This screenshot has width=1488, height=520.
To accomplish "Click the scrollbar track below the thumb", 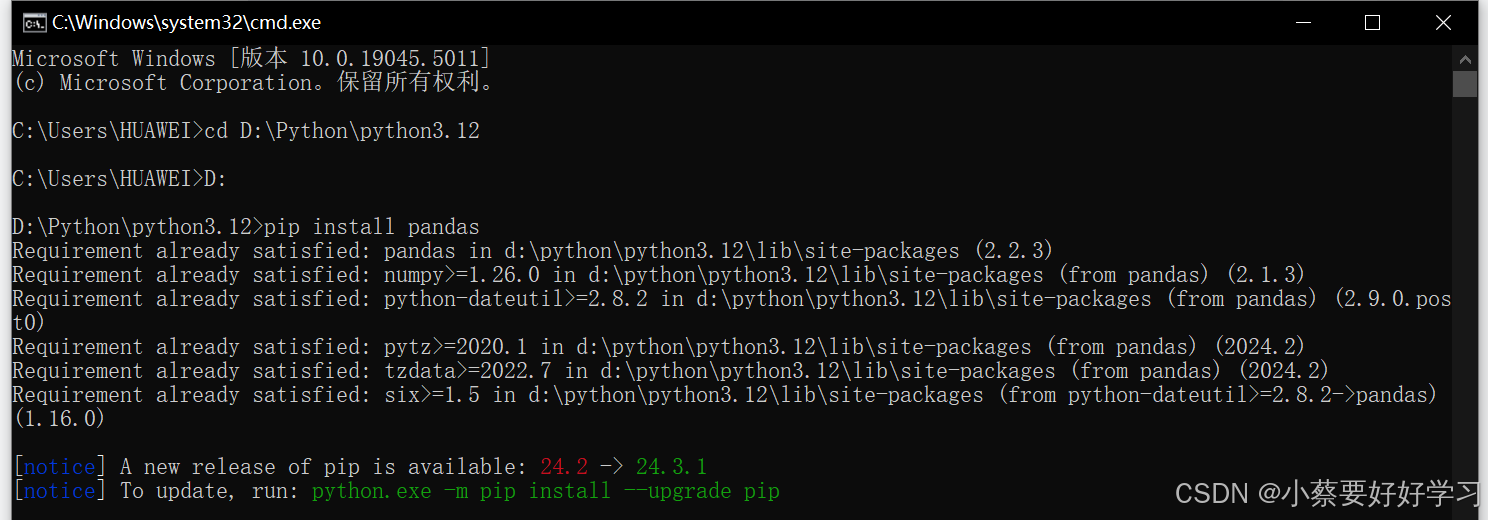I will pyautogui.click(x=1465, y=300).
